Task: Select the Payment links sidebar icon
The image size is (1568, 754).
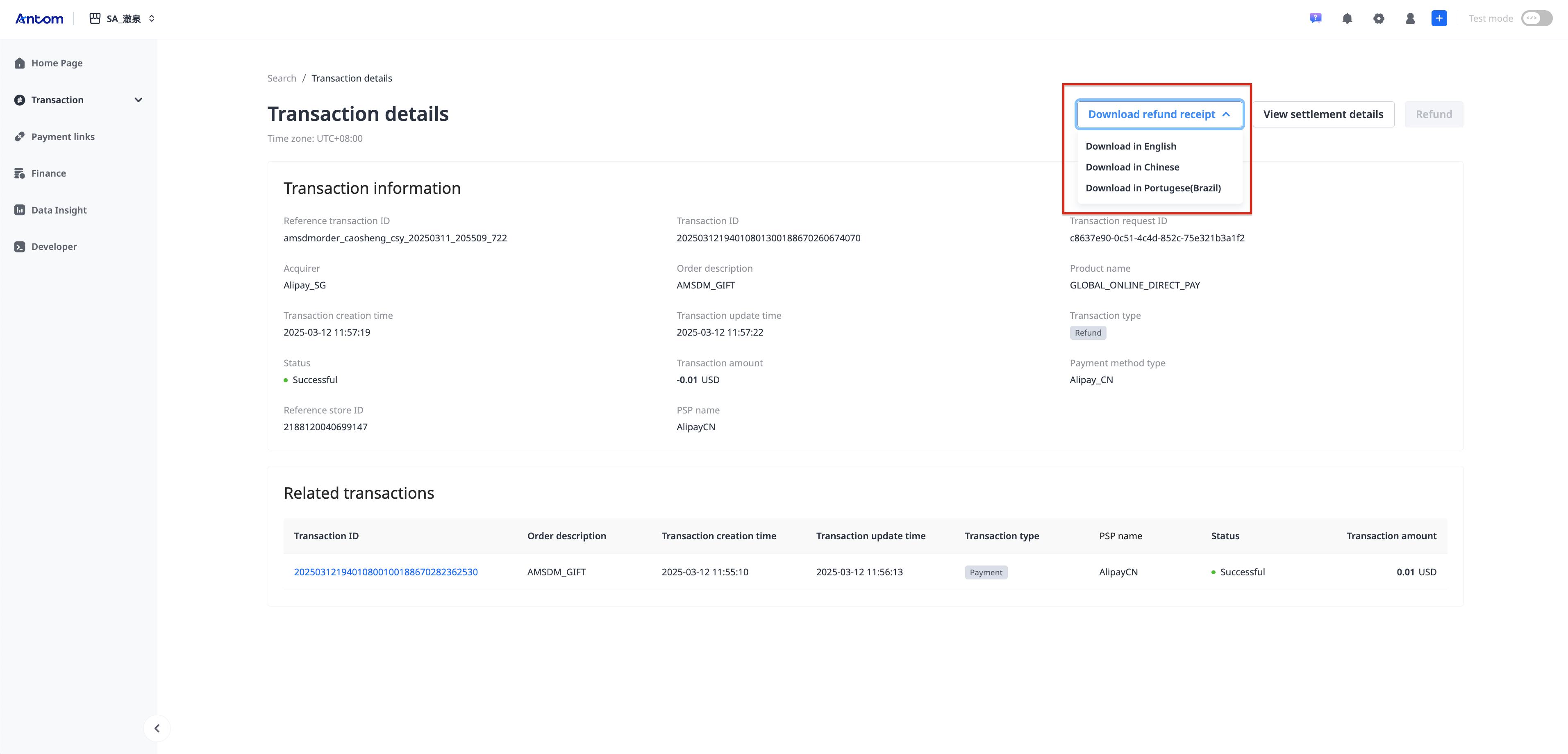Action: click(x=20, y=136)
